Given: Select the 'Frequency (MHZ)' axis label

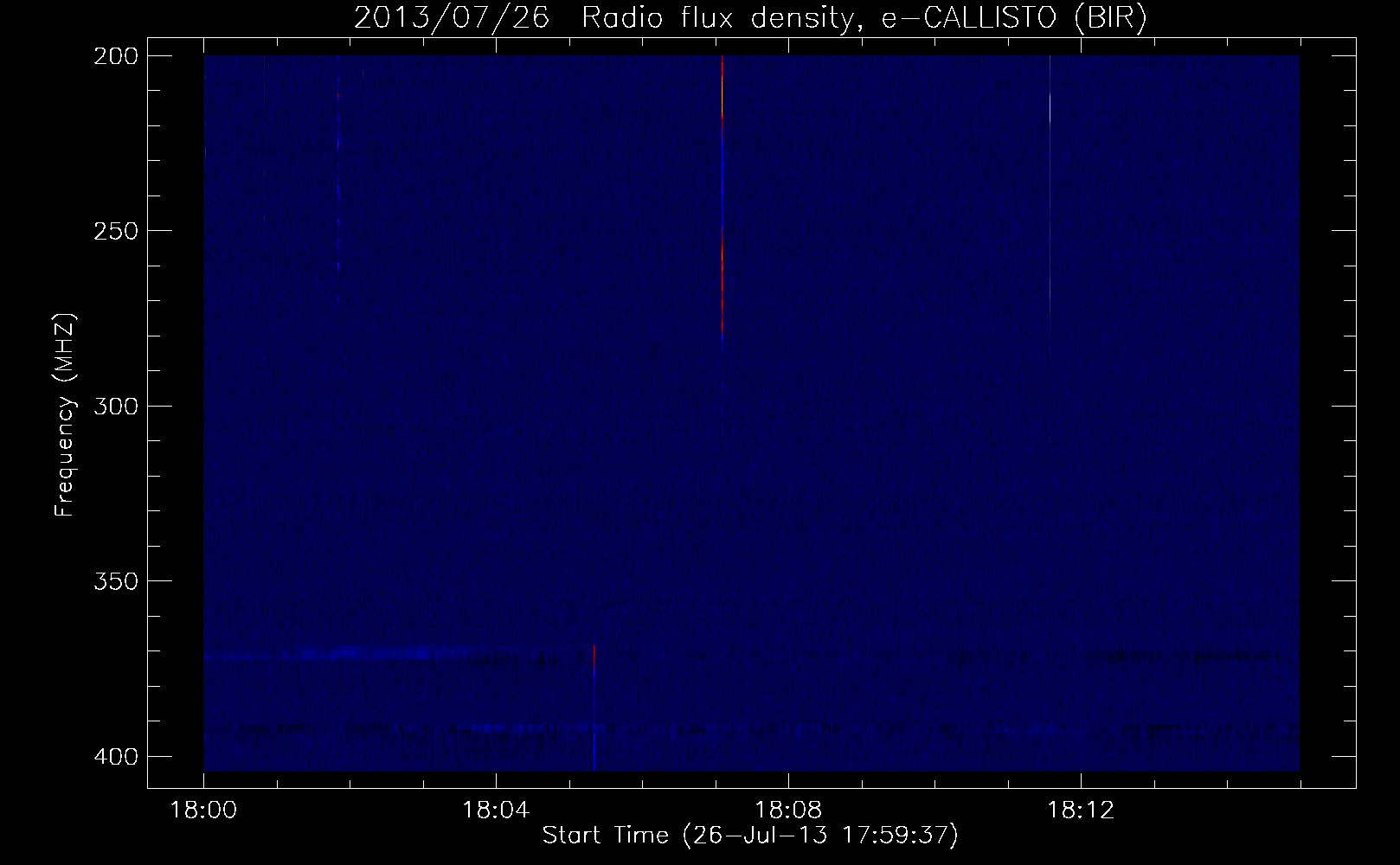Looking at the screenshot, I should 65,416.
